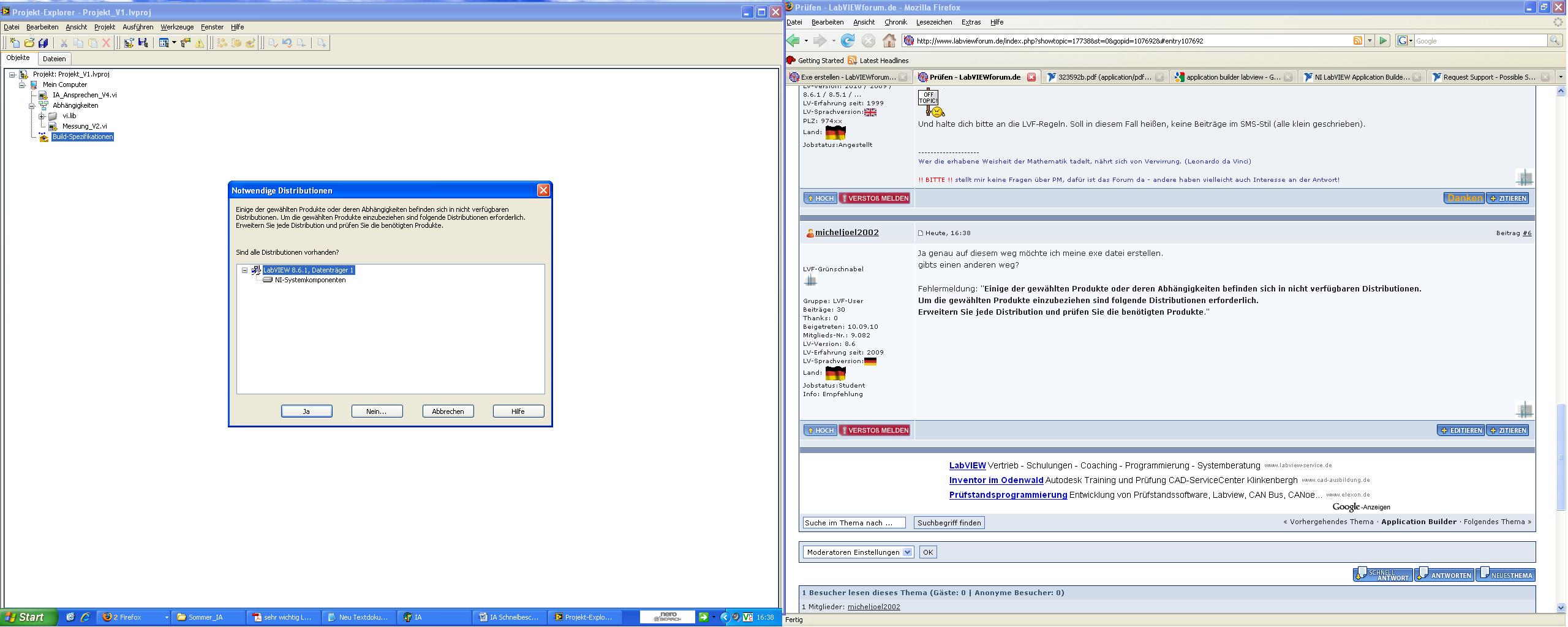Collapse the Projekt: Projekt_V1.lvproj tree node
The height and width of the screenshot is (627, 1568).
coord(12,75)
